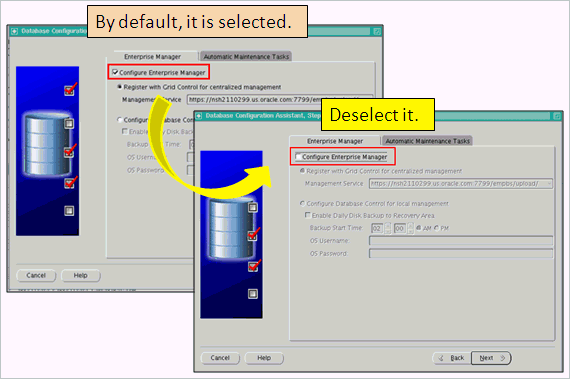Open Automatic Maintenance Tasks tab in back window
The image size is (570, 379).
point(246,56)
